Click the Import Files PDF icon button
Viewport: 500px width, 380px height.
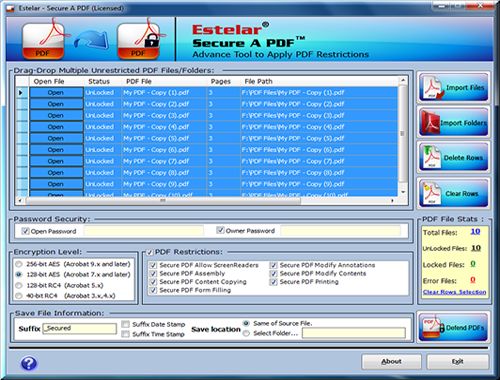click(453, 88)
